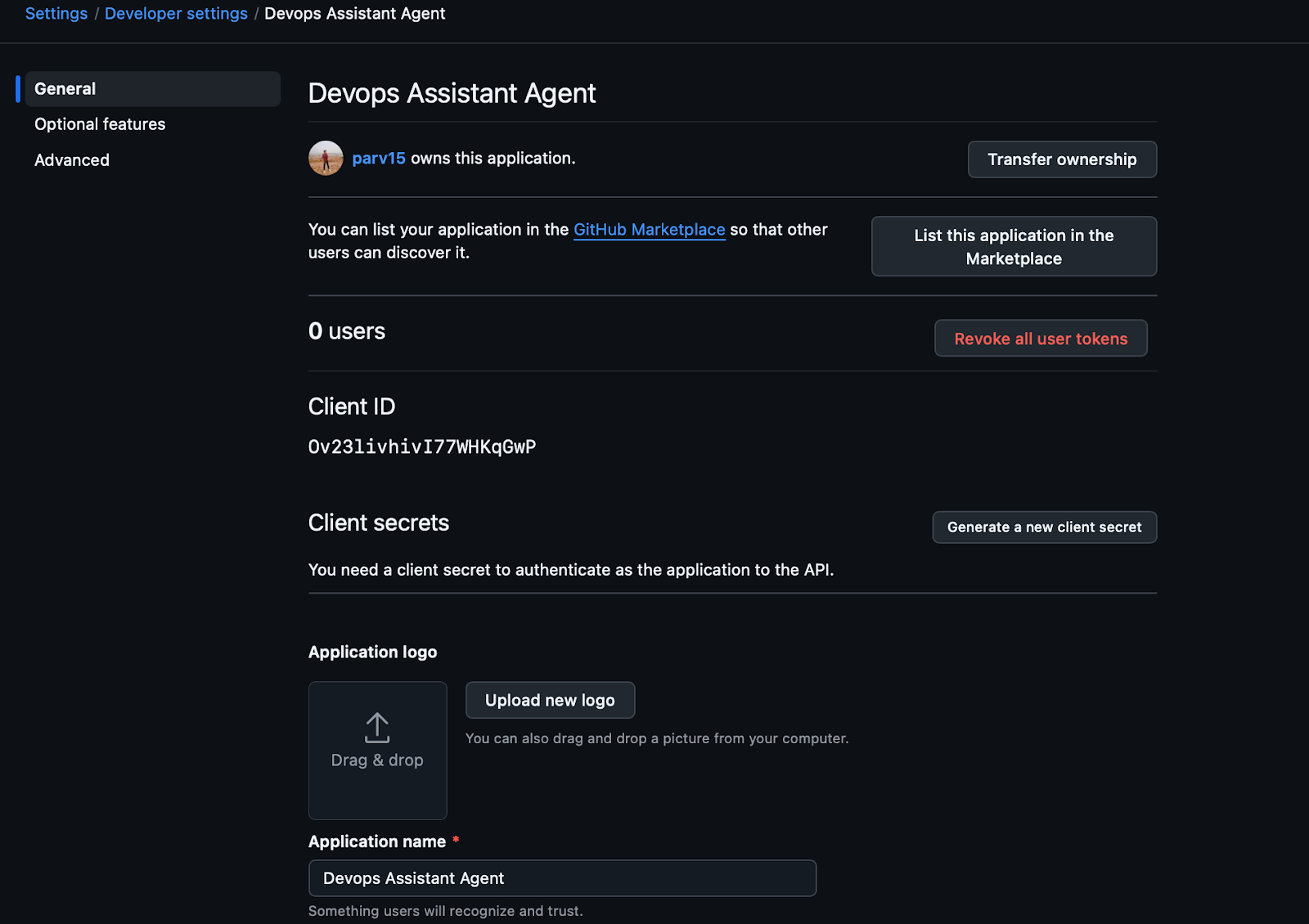Click the 'Application logo' label

tap(372, 652)
